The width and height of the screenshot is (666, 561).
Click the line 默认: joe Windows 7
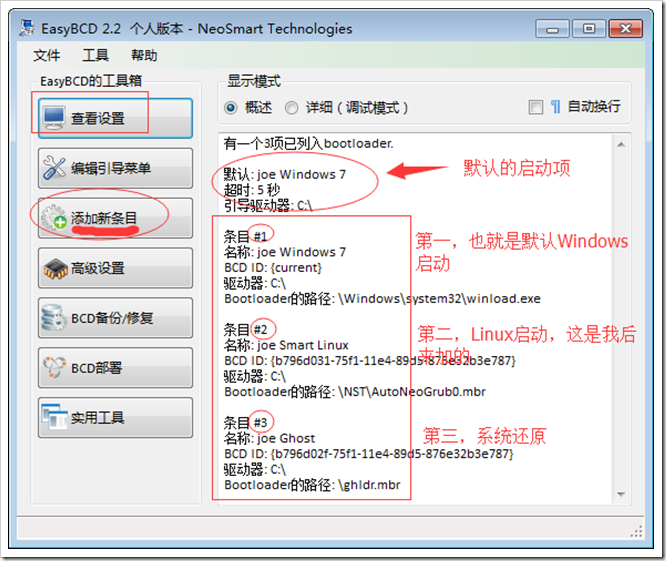click(285, 175)
